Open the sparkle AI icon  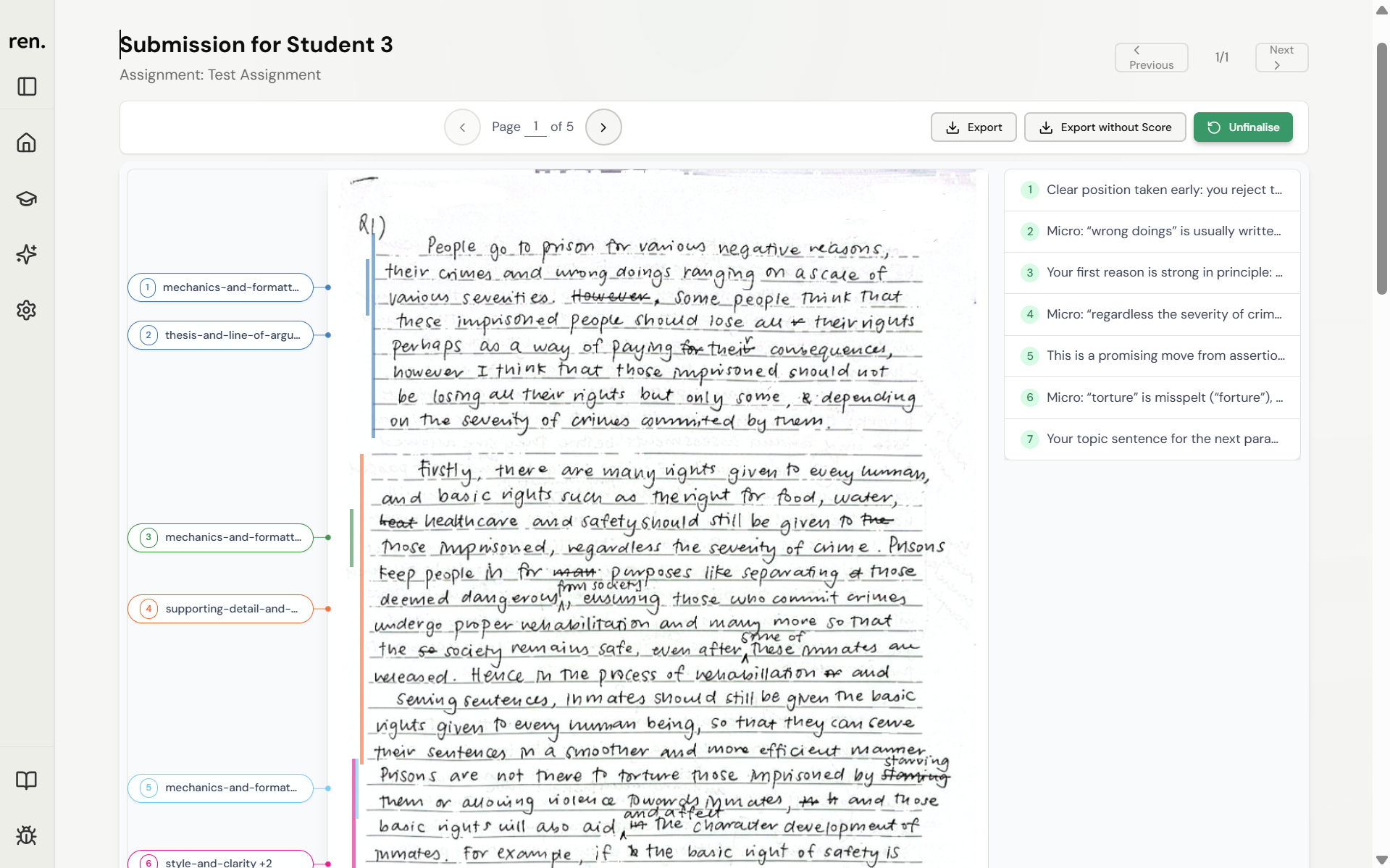27,254
